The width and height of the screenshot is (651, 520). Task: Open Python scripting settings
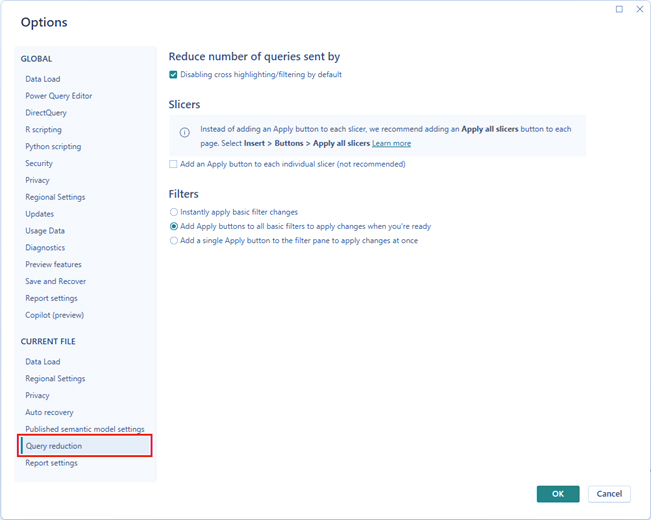(53, 147)
